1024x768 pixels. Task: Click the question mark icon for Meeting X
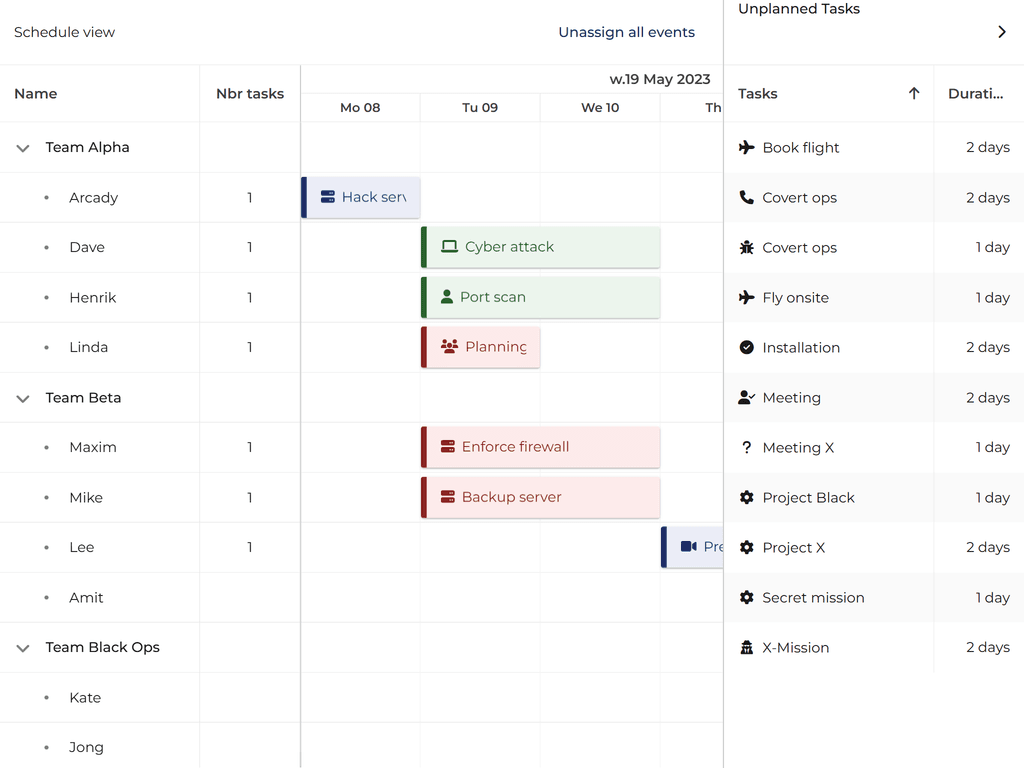tap(746, 448)
